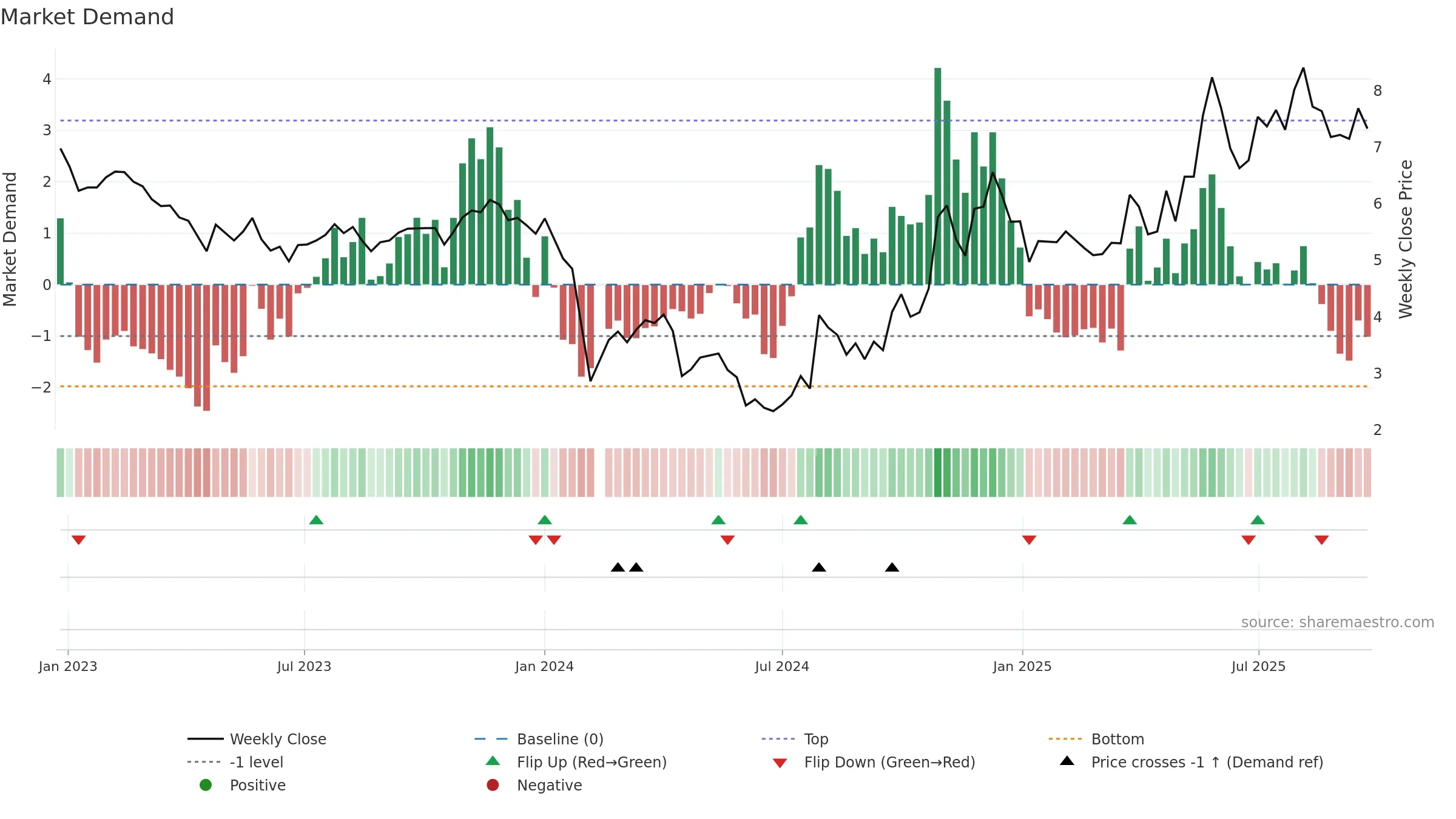Screen dimensions: 1456x819
Task: Toggle the Flip Up (Red→Green) legend entry
Action: pos(576,762)
